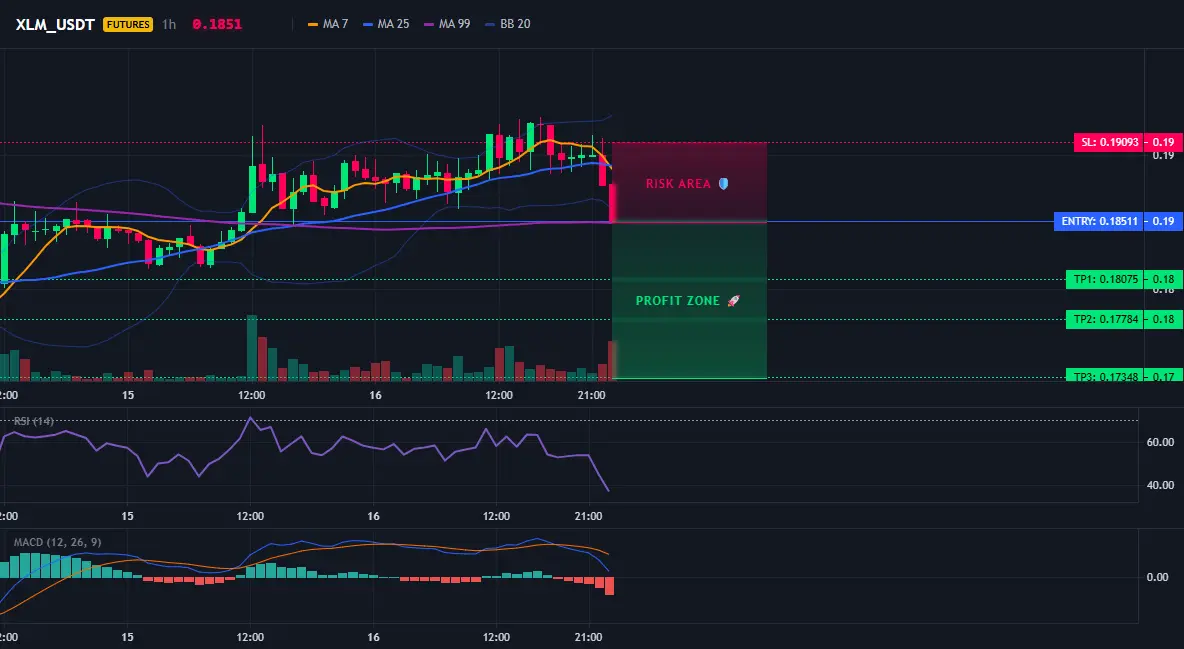Viewport: 1184px width, 649px height.
Task: Click the SL: 0.19093 stop-loss label
Action: [x=1109, y=142]
